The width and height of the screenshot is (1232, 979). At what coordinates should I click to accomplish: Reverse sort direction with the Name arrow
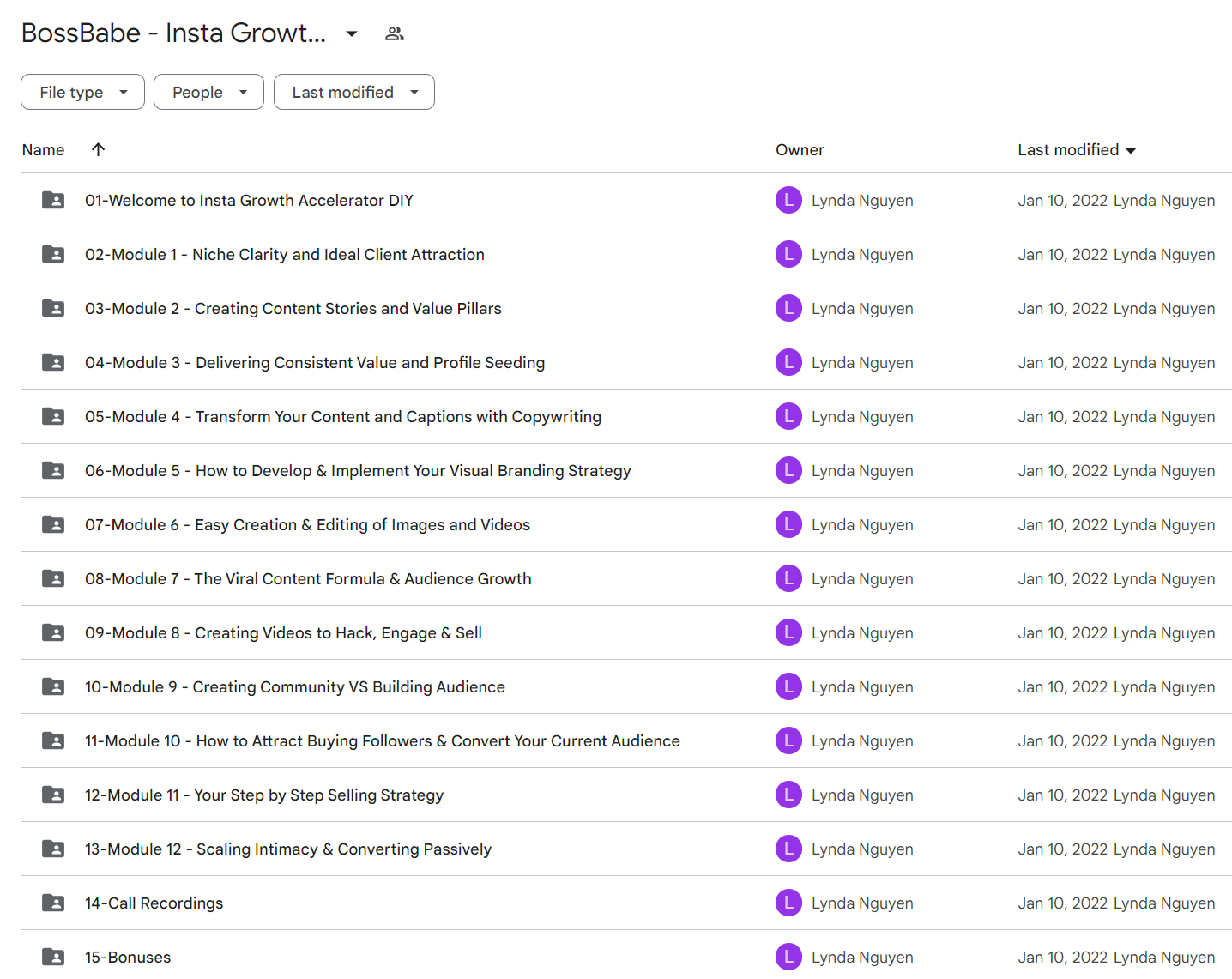[x=99, y=149]
